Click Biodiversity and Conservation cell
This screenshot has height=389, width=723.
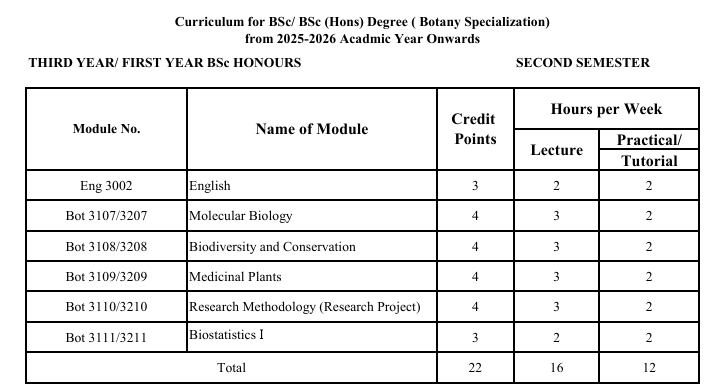[x=312, y=247]
